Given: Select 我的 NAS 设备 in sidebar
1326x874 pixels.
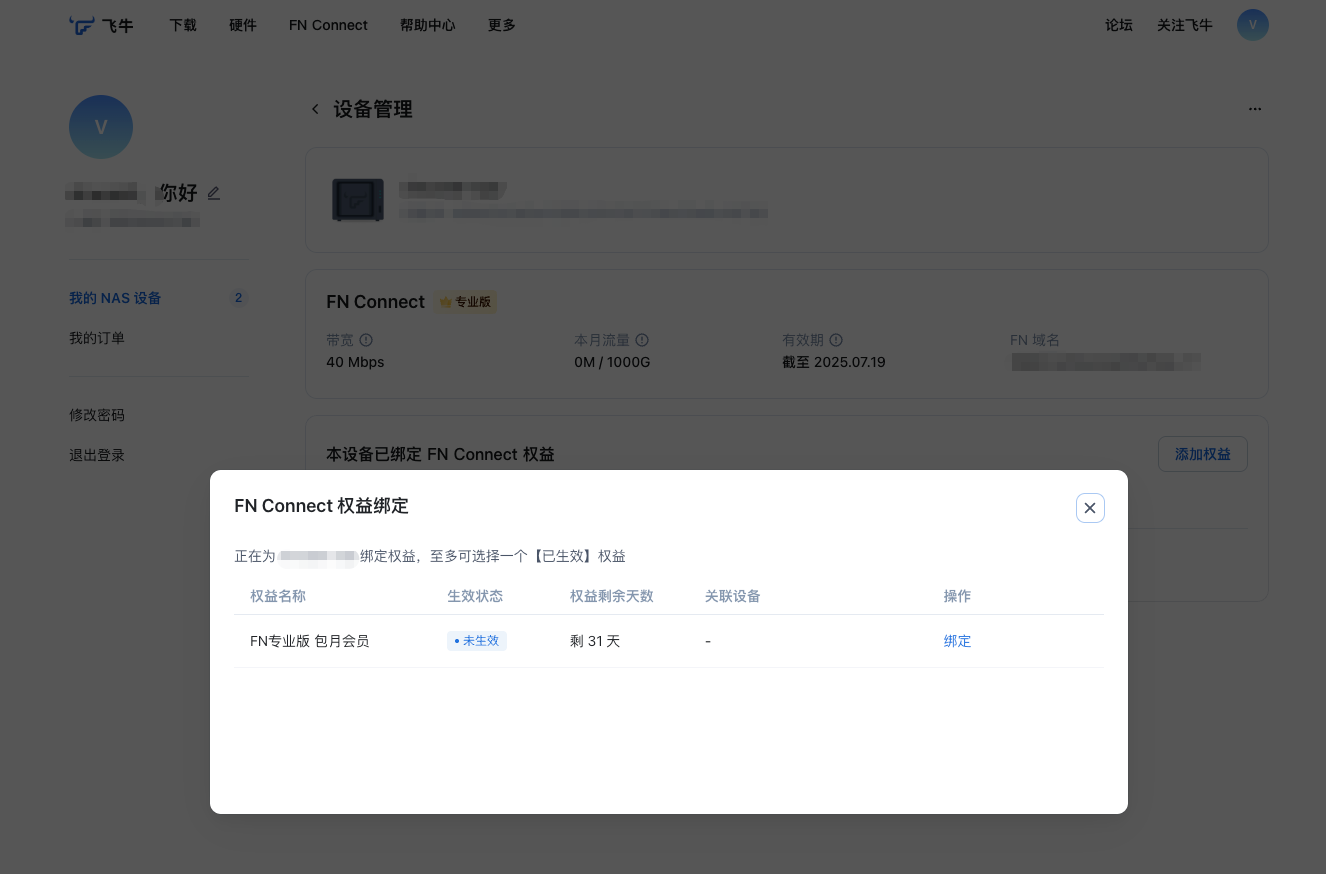Looking at the screenshot, I should (115, 298).
